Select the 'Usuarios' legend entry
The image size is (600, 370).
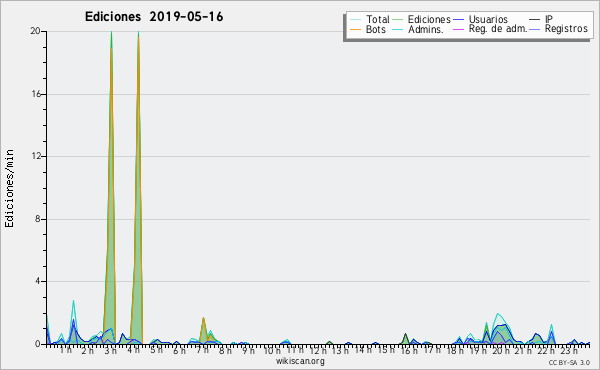[488, 19]
